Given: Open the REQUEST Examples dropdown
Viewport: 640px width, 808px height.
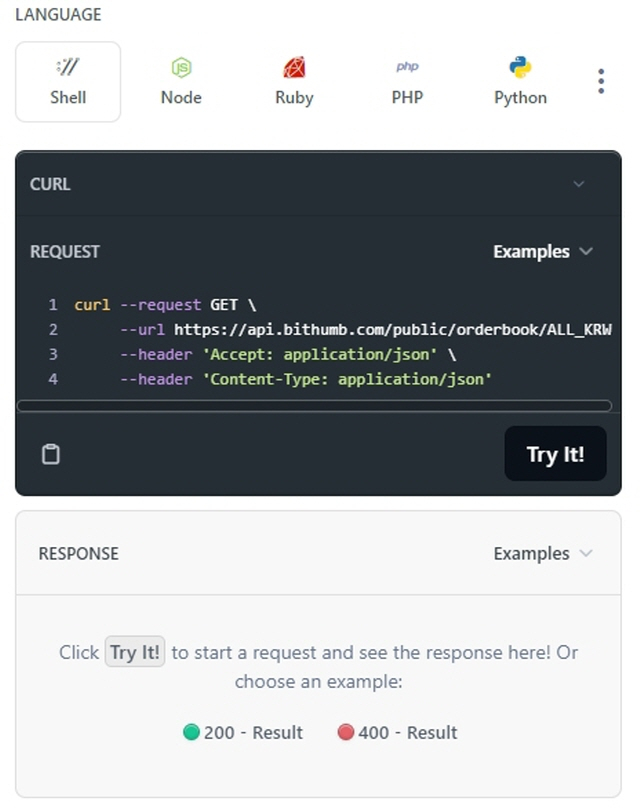Looking at the screenshot, I should (543, 252).
